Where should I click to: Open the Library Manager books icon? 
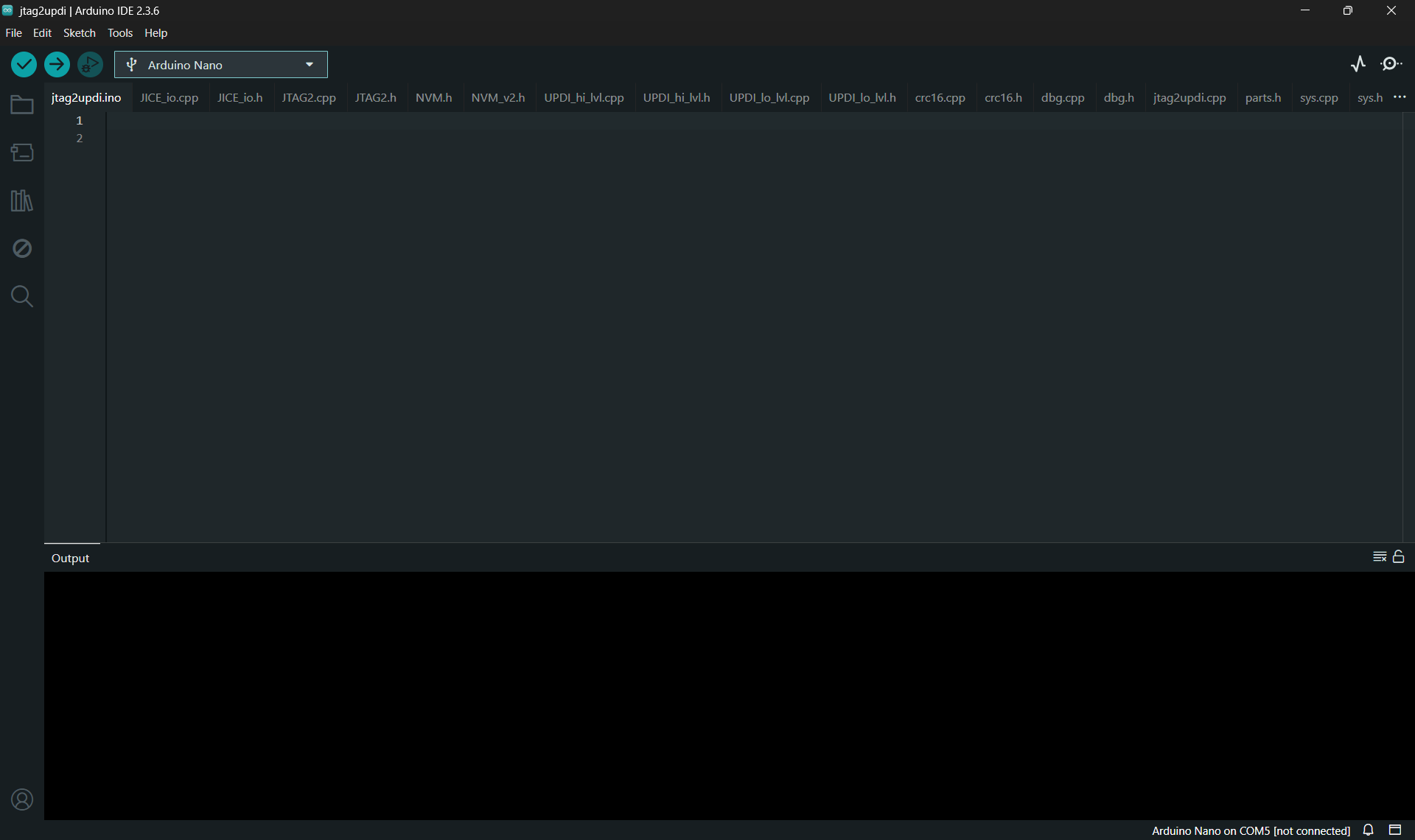click(x=22, y=200)
